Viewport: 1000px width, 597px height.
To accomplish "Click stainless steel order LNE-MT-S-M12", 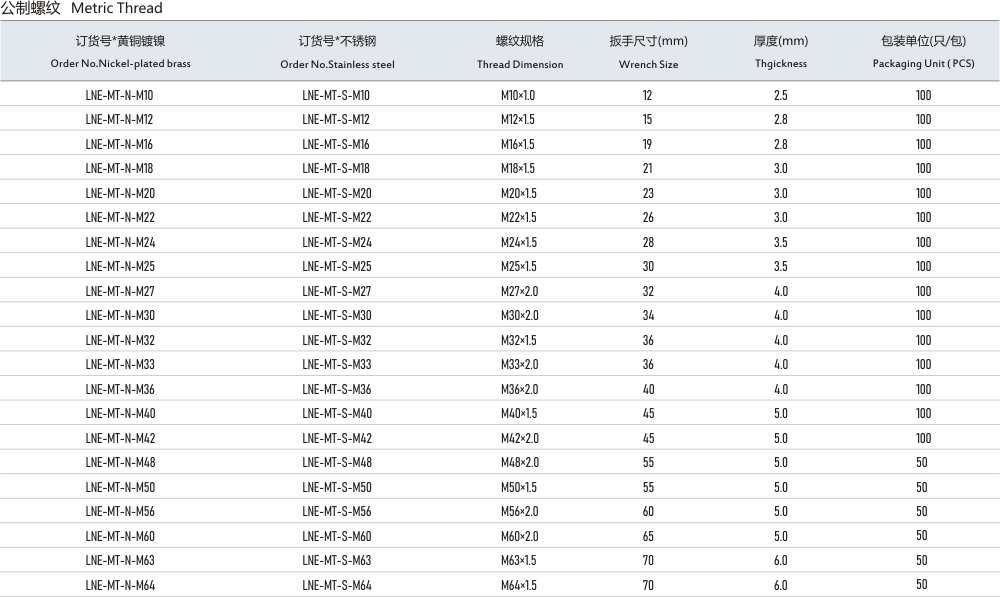I will [336, 120].
